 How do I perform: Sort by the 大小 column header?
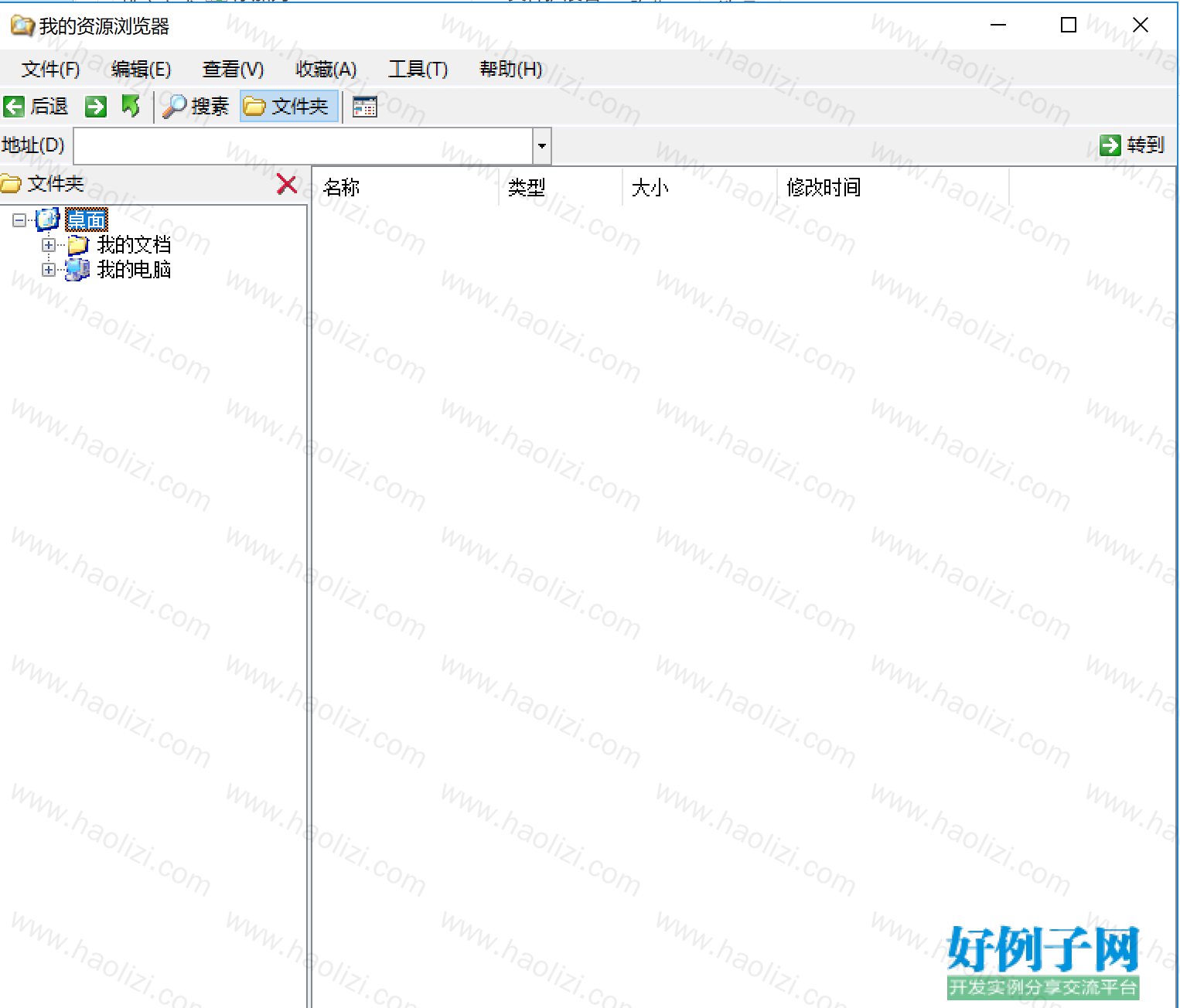pyautogui.click(x=700, y=188)
